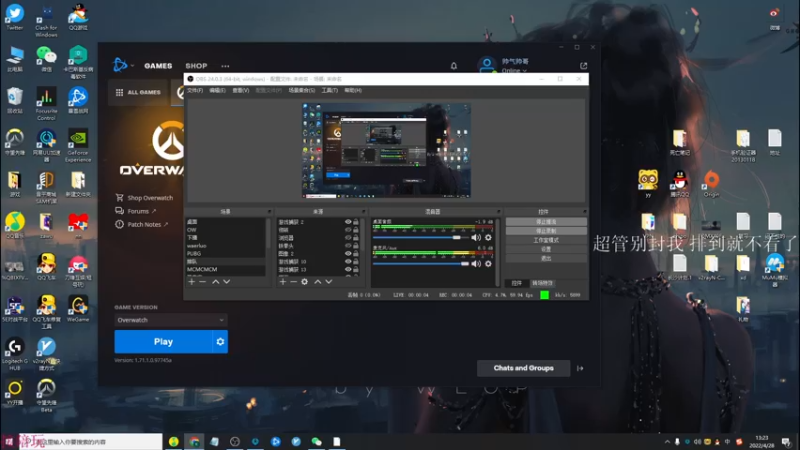Click the blue Play button
Viewport: 800px width, 450px height.
click(163, 342)
